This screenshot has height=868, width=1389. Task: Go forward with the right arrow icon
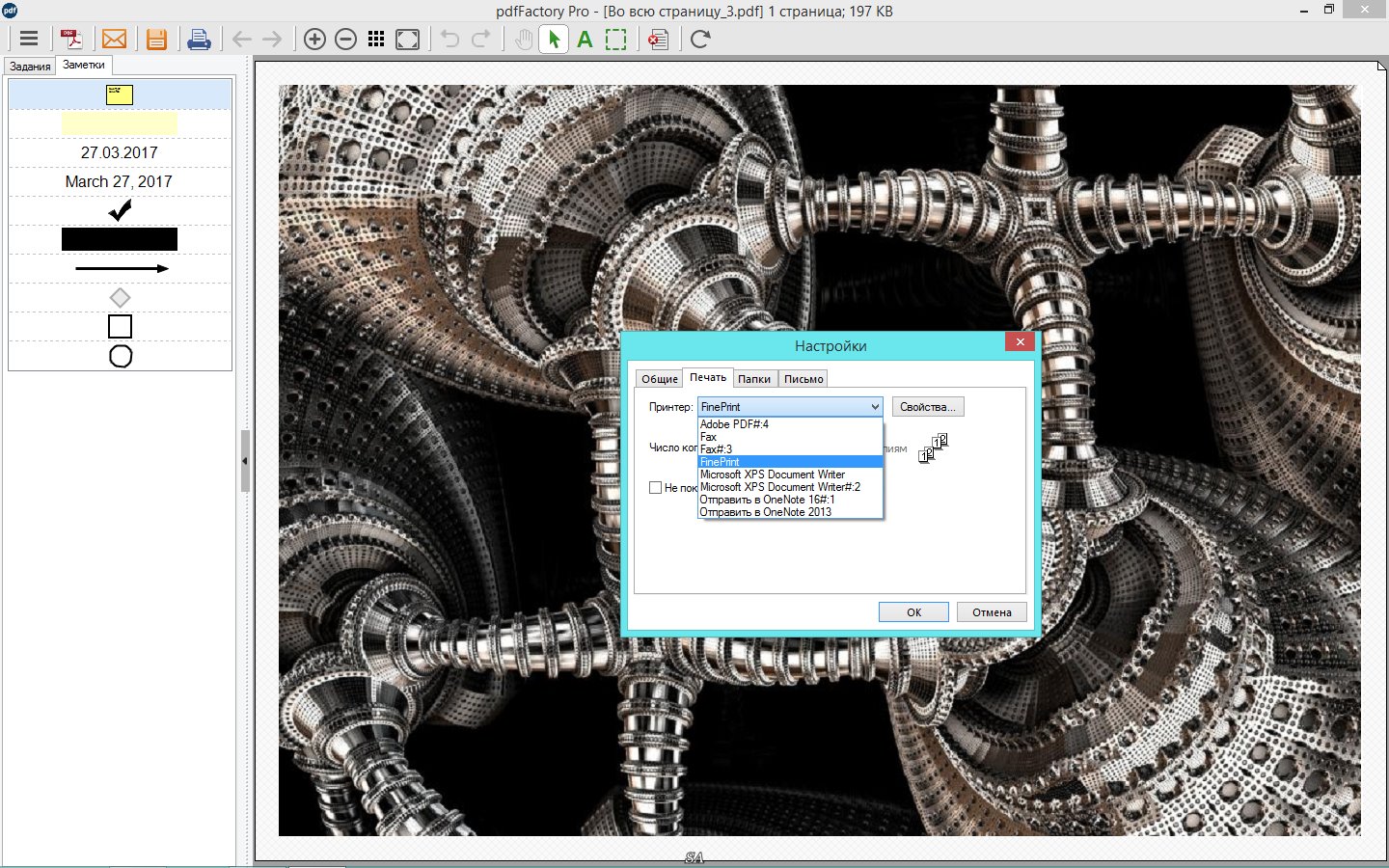click(272, 39)
